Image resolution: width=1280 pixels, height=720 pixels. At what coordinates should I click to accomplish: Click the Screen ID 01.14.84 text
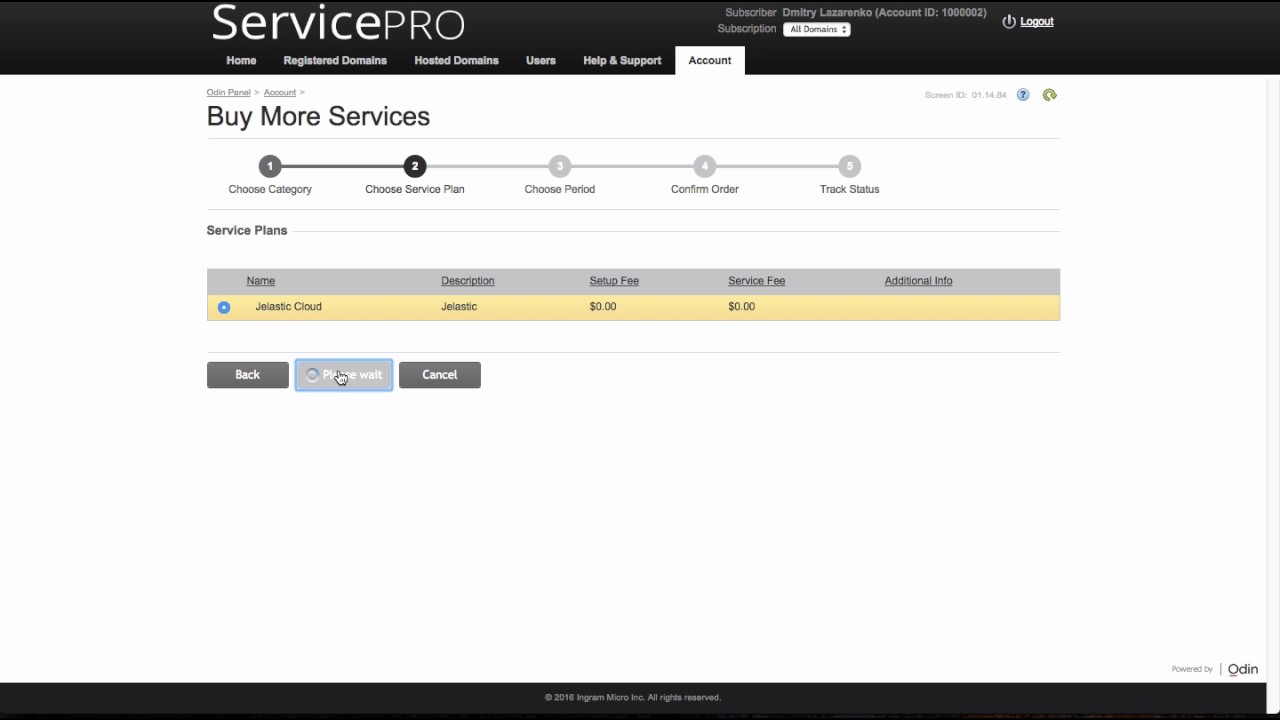(x=966, y=95)
